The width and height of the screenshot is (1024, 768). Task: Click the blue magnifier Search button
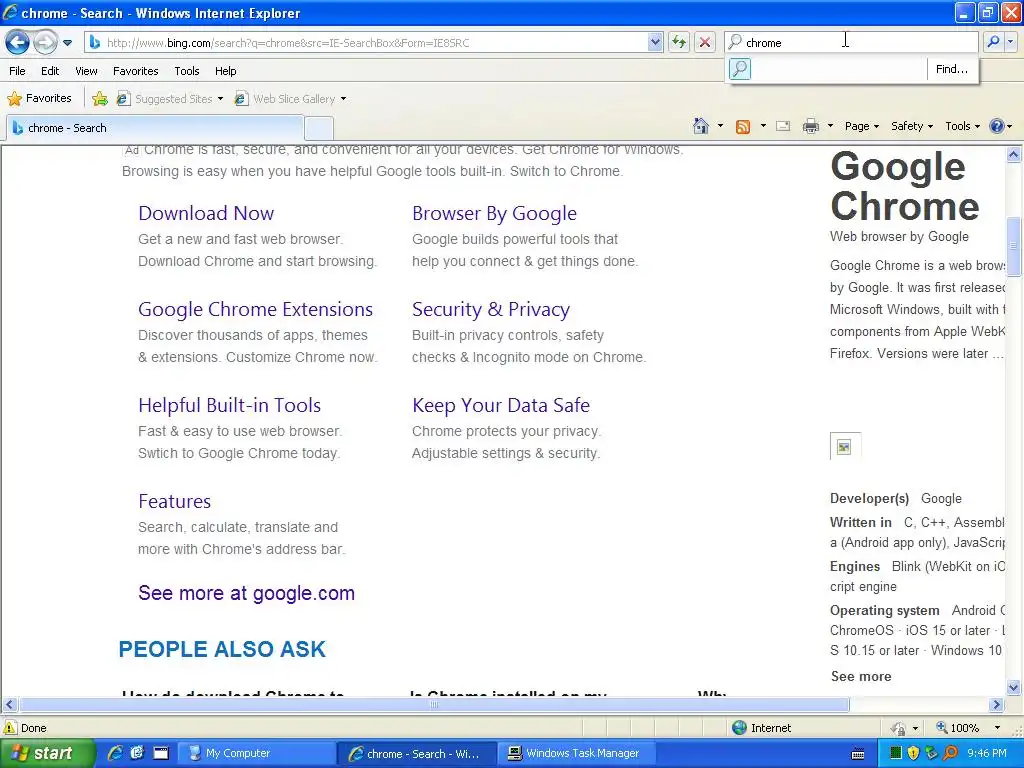994,42
